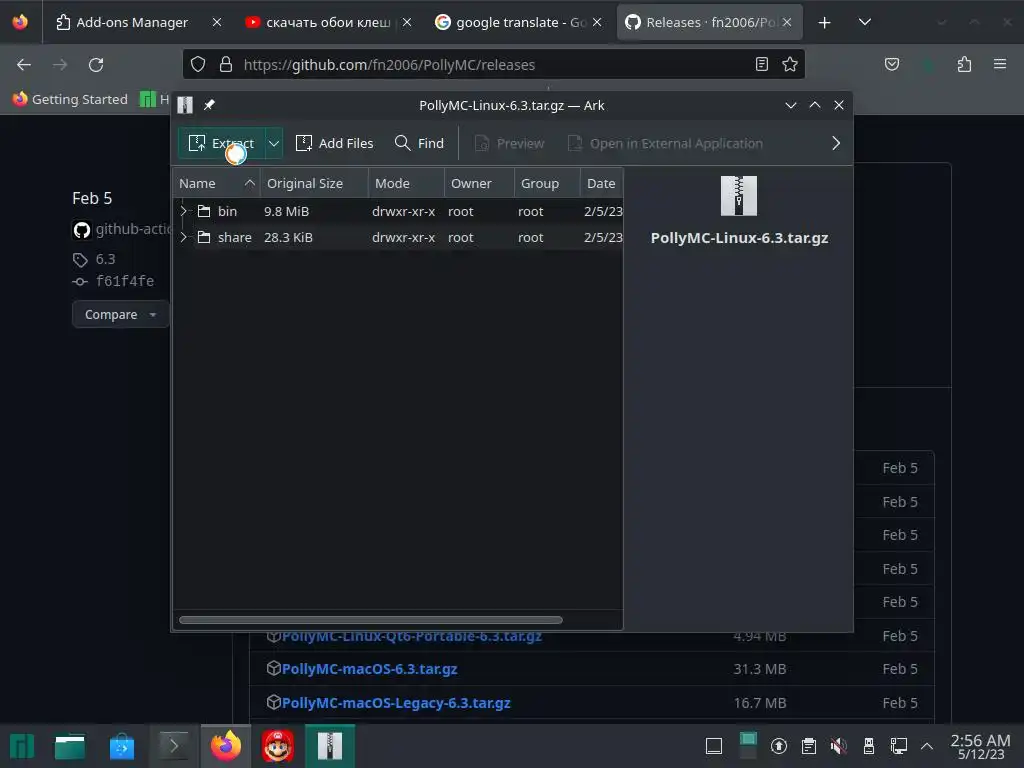This screenshot has width=1024, height=768.
Task: Show more Ark toolbar items chevron
Action: [x=836, y=143]
